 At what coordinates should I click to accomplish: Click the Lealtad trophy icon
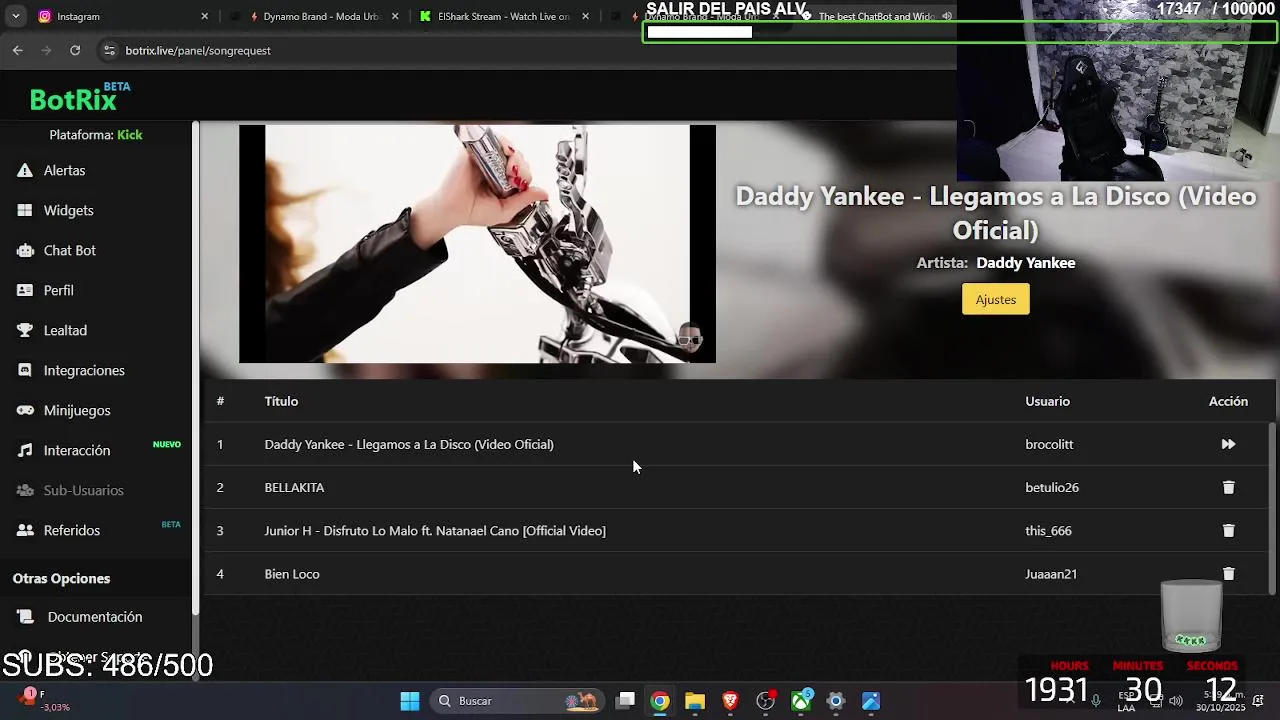tap(25, 331)
